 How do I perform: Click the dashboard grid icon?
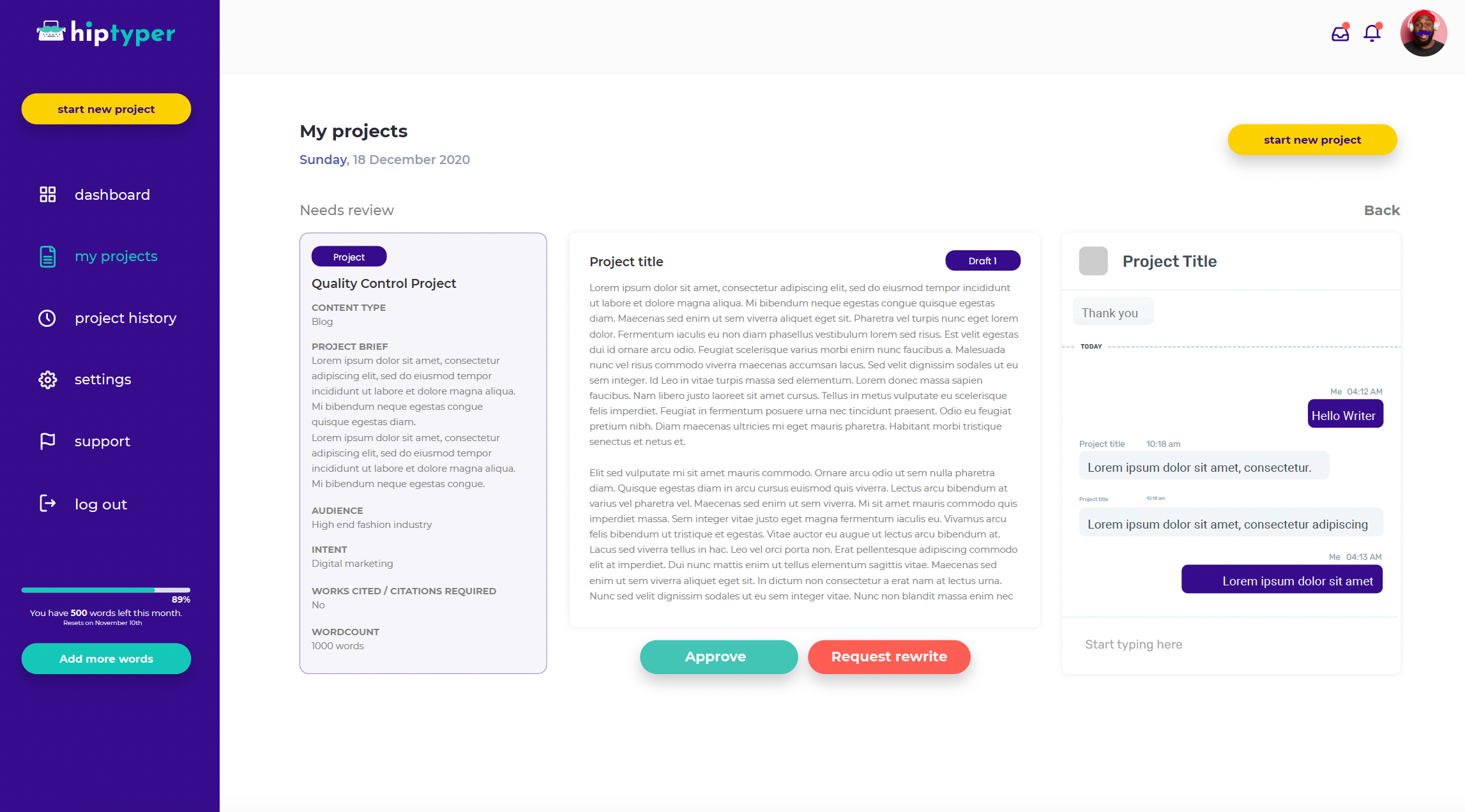[48, 195]
